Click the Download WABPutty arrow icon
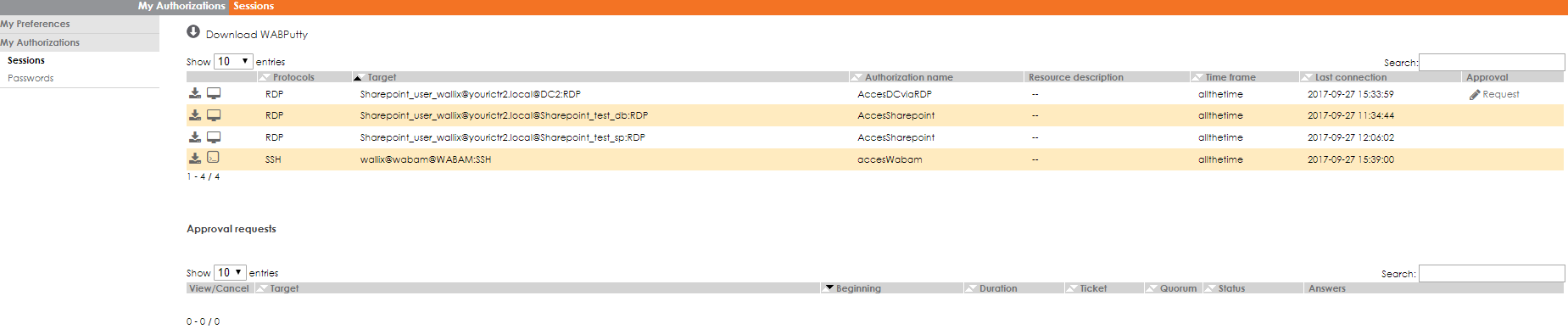 [x=193, y=32]
